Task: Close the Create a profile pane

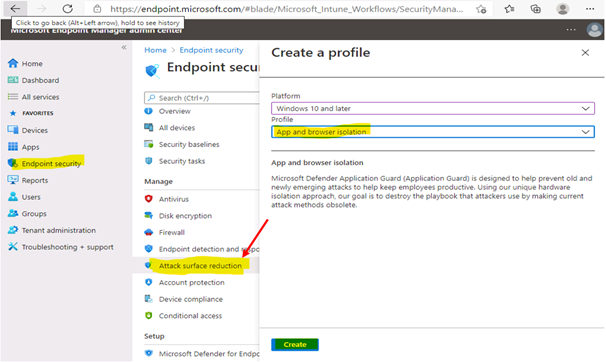Action: tap(585, 53)
